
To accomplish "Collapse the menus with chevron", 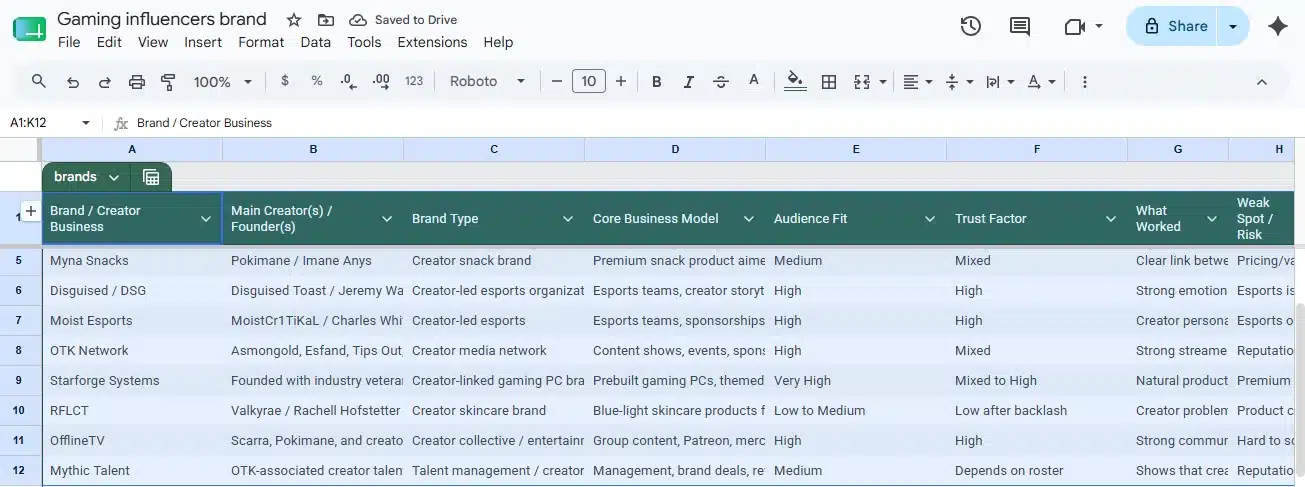I will click(1262, 82).
